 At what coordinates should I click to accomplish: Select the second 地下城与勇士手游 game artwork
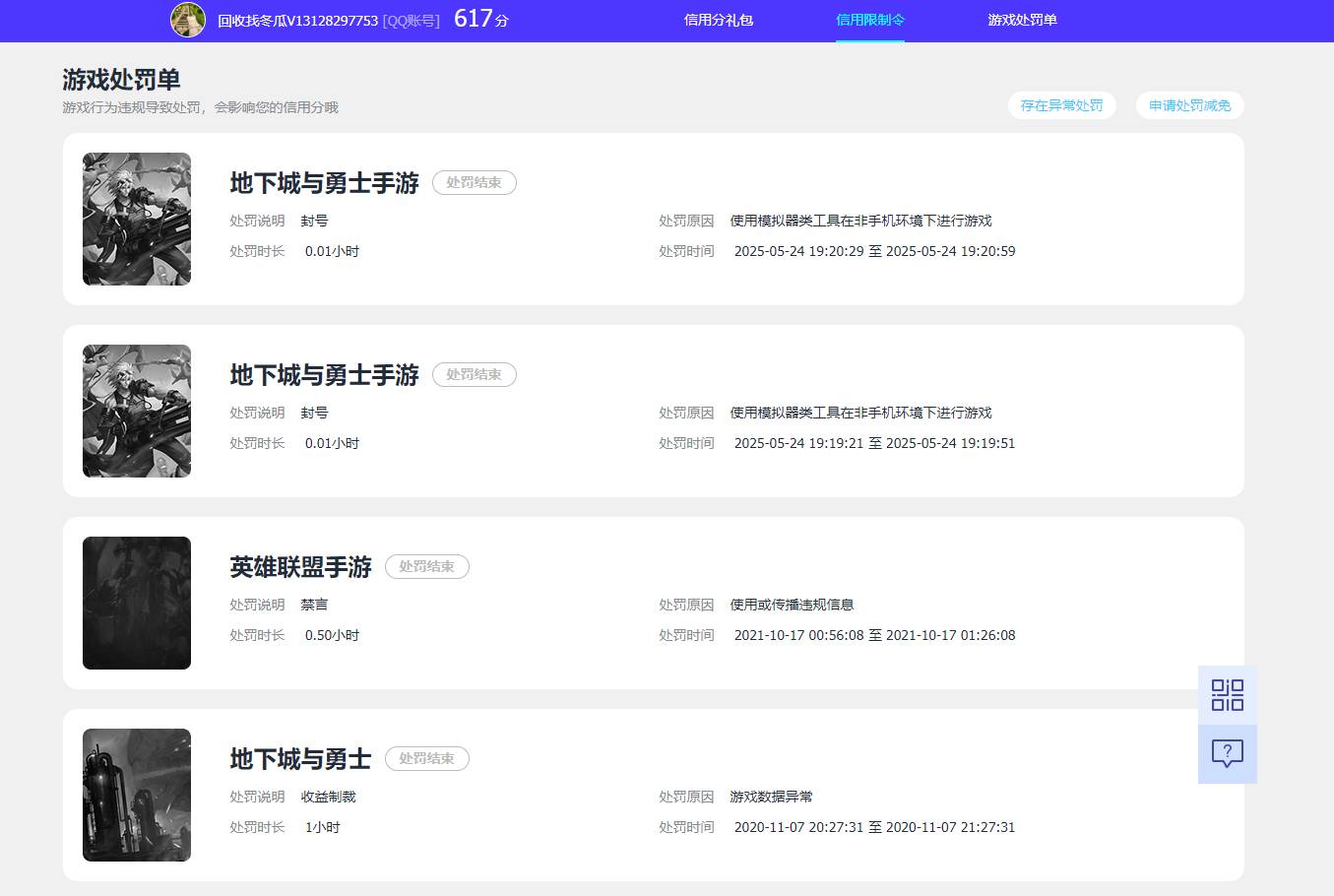click(x=136, y=411)
